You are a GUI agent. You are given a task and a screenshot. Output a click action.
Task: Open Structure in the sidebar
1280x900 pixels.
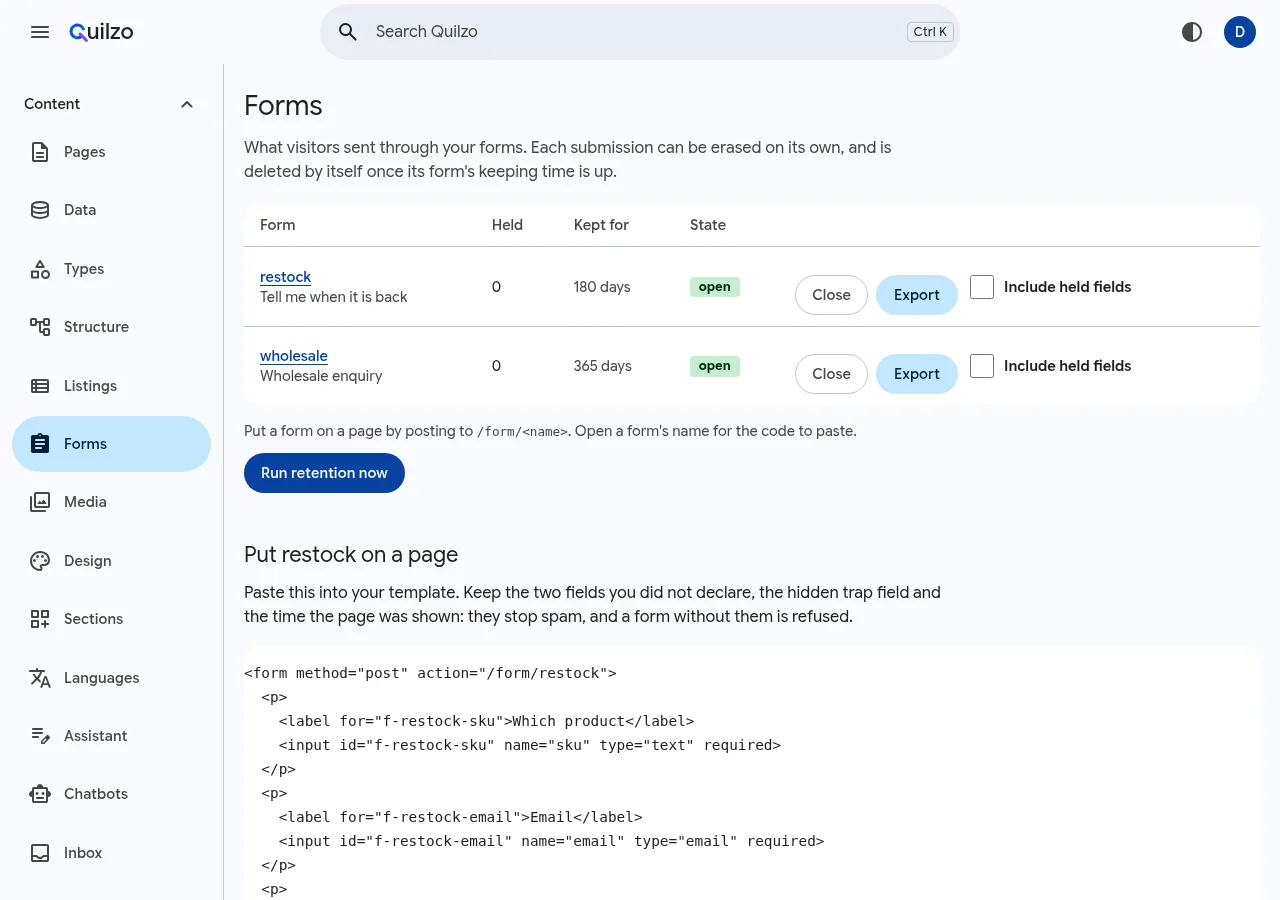pyautogui.click(x=111, y=327)
